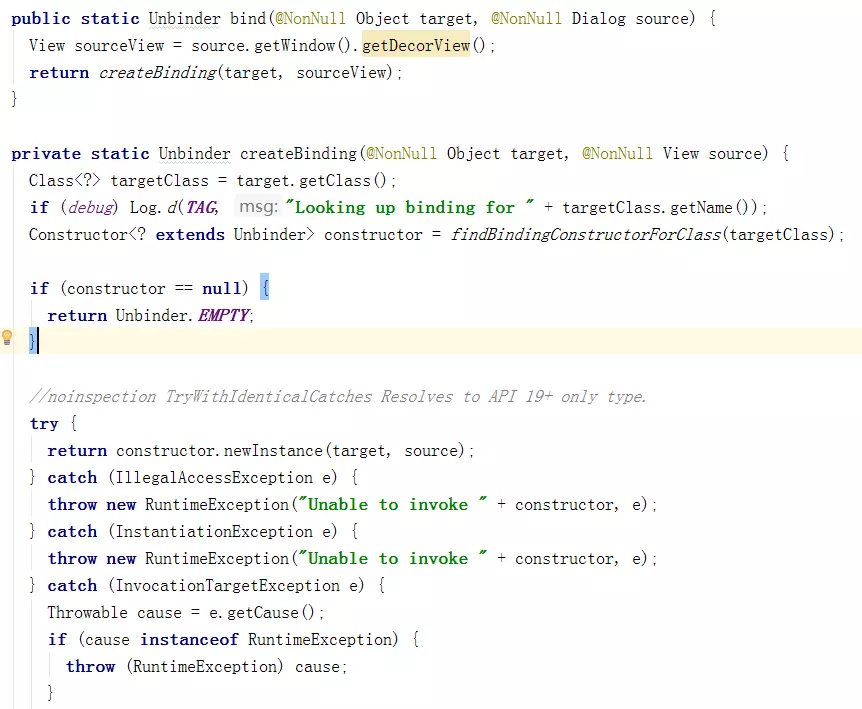Click 'Throwable cause' declaration
The width and height of the screenshot is (862, 709).
coord(114,612)
